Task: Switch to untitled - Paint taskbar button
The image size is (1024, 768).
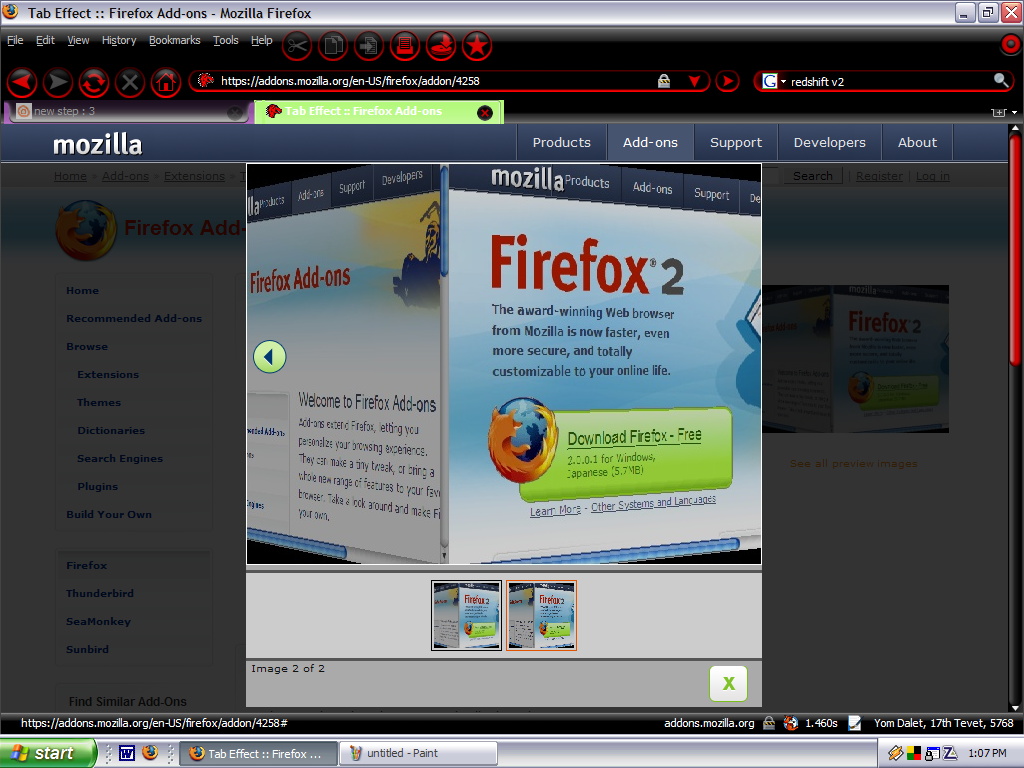Action: pyautogui.click(x=418, y=753)
